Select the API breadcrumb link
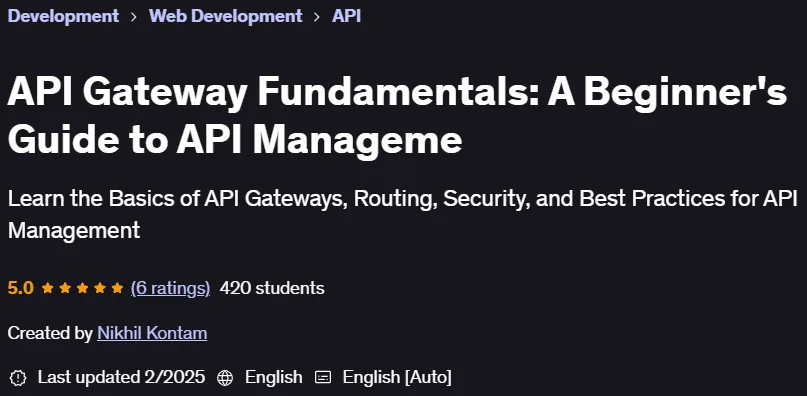The width and height of the screenshot is (807, 396). click(346, 16)
